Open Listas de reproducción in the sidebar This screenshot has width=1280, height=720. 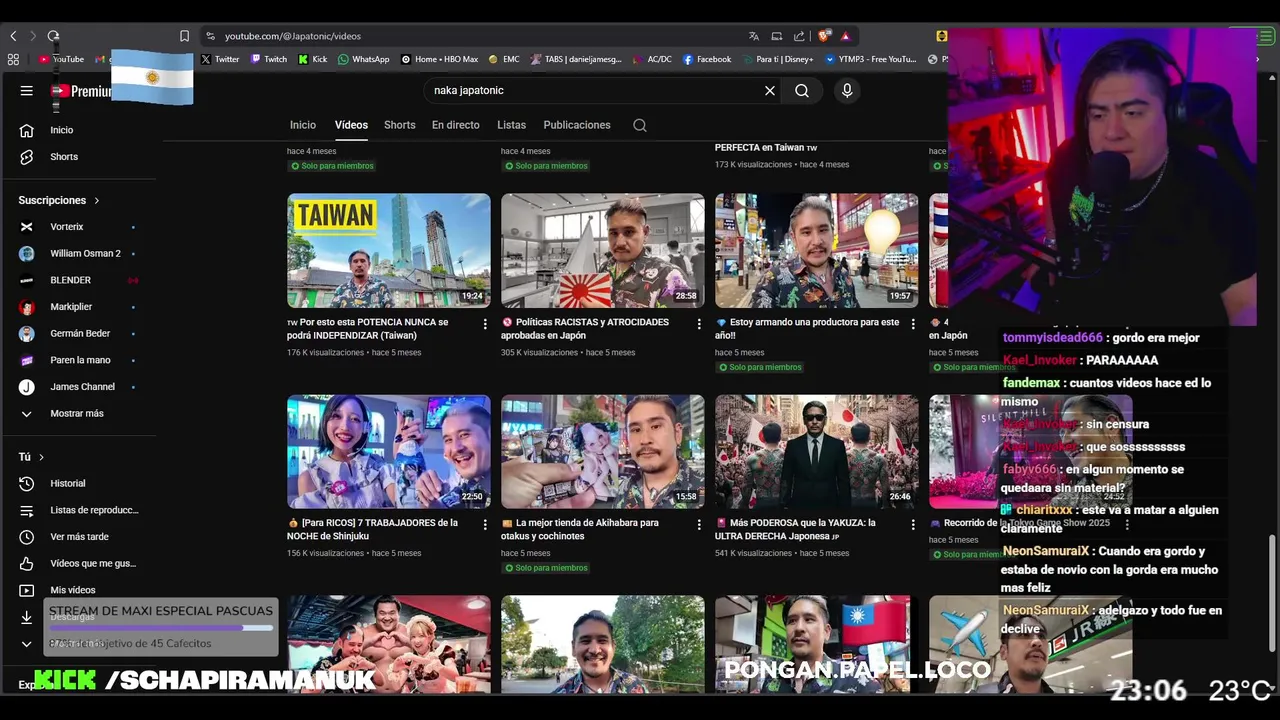(78, 510)
